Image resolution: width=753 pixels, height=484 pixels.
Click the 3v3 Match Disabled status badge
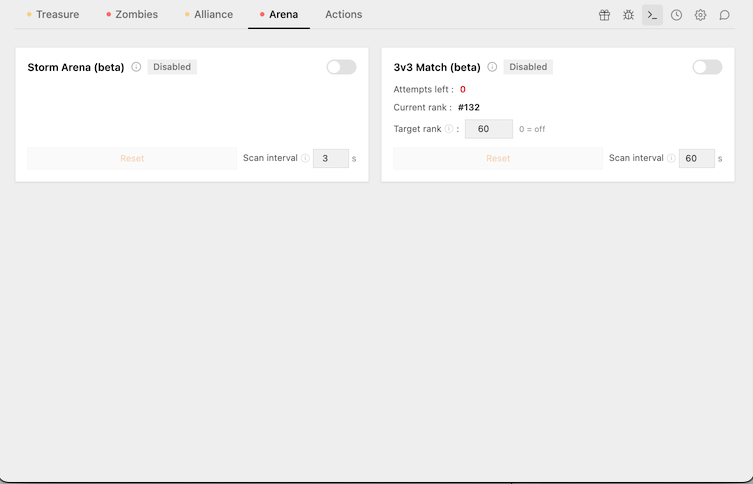(x=528, y=67)
